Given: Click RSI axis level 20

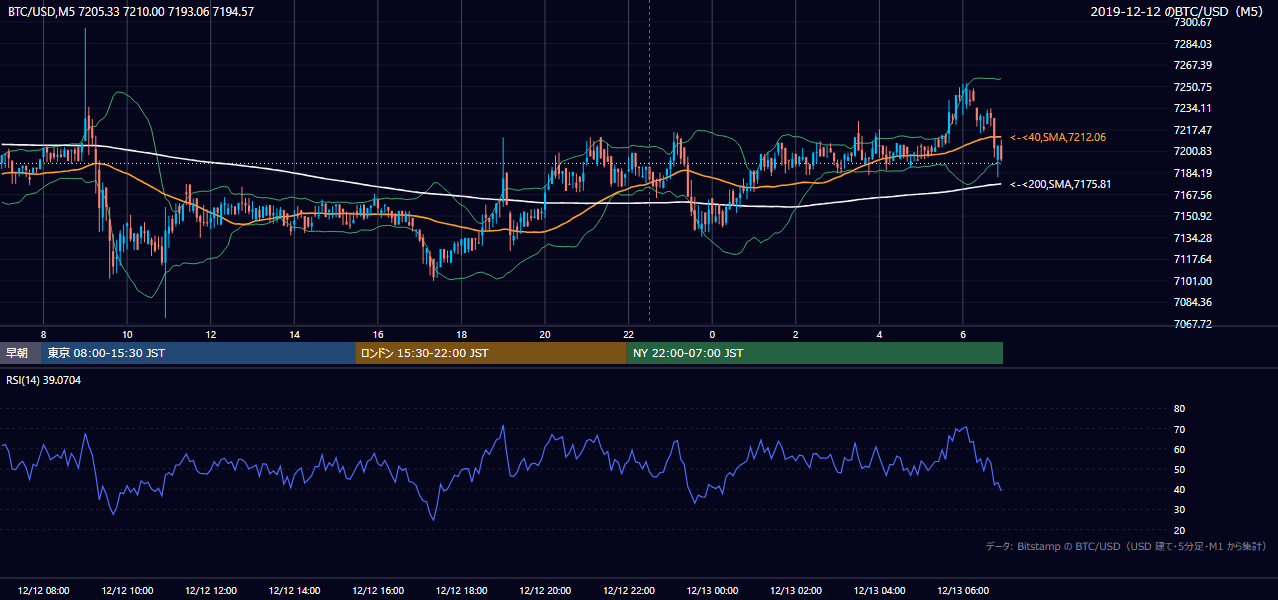Looking at the screenshot, I should [1179, 531].
